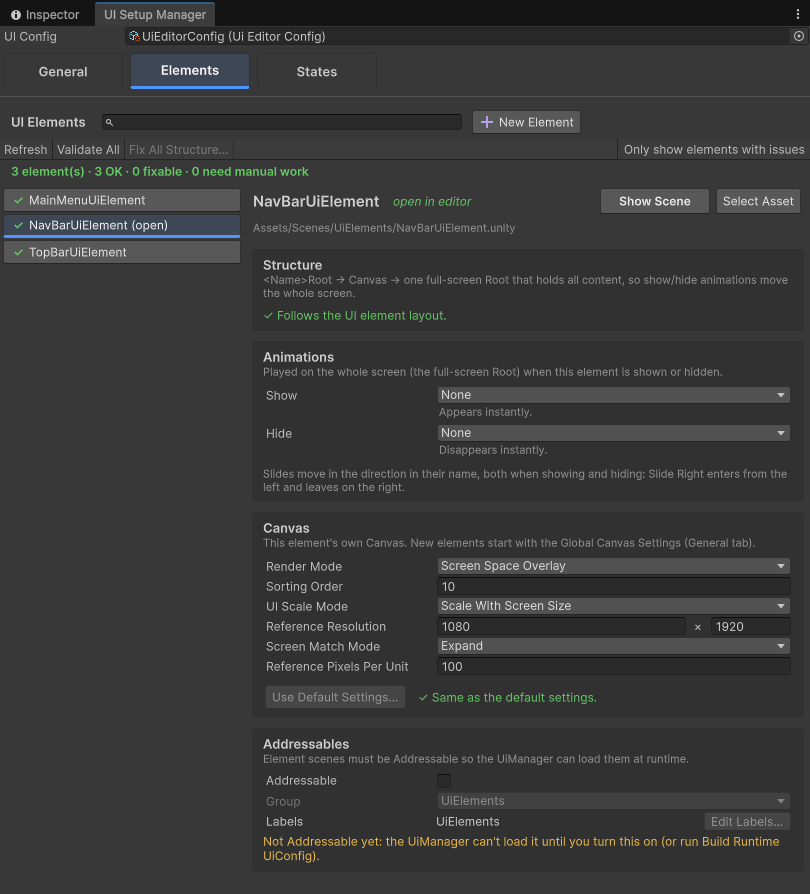Screen dimensions: 810x894
Task: Select MainMenuUiElement in the list
Action: point(122,201)
